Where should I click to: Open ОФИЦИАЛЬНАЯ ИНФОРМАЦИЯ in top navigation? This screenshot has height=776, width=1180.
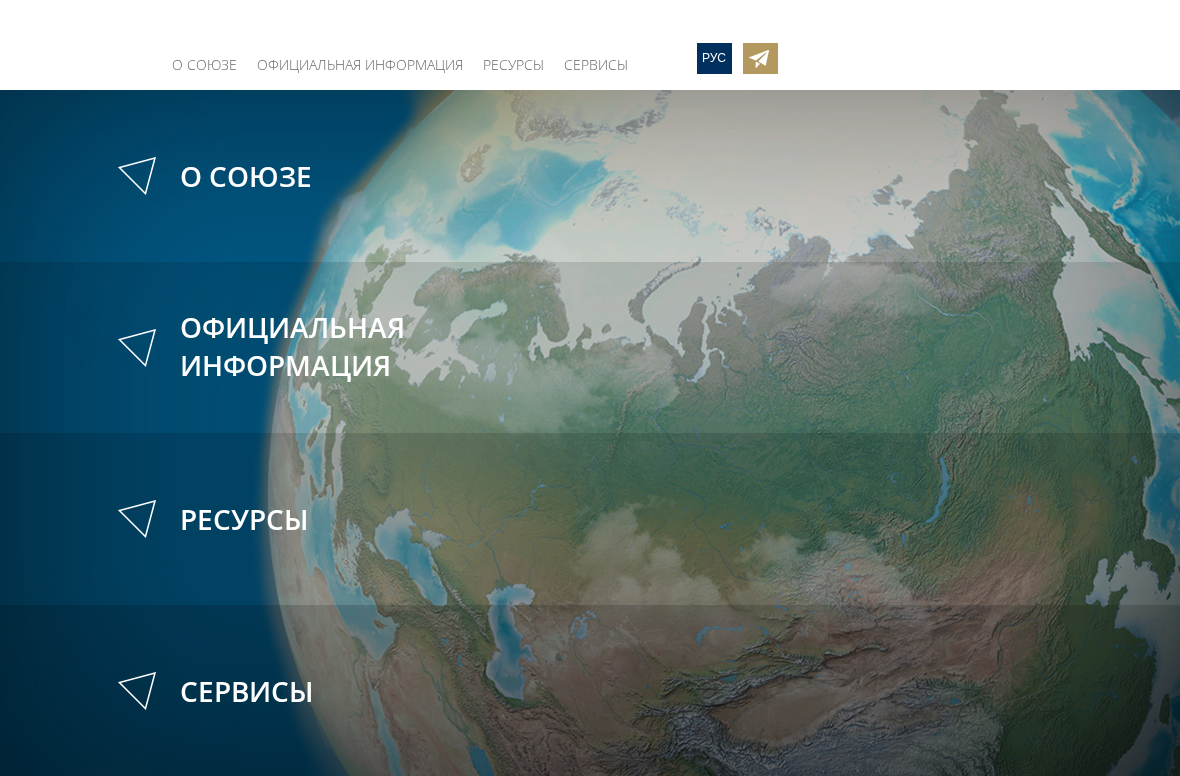click(x=360, y=65)
